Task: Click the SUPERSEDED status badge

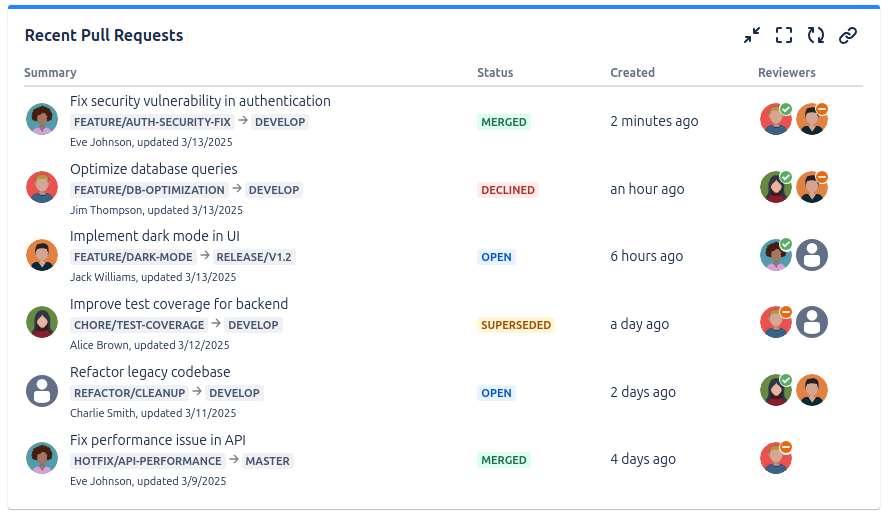Action: (516, 325)
